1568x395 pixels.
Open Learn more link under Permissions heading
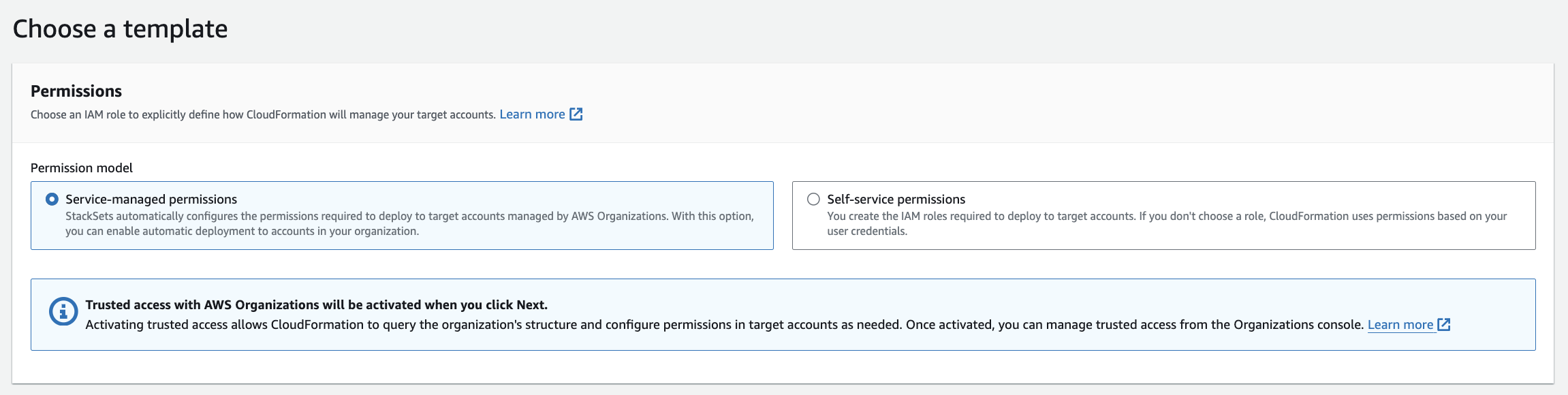[532, 114]
